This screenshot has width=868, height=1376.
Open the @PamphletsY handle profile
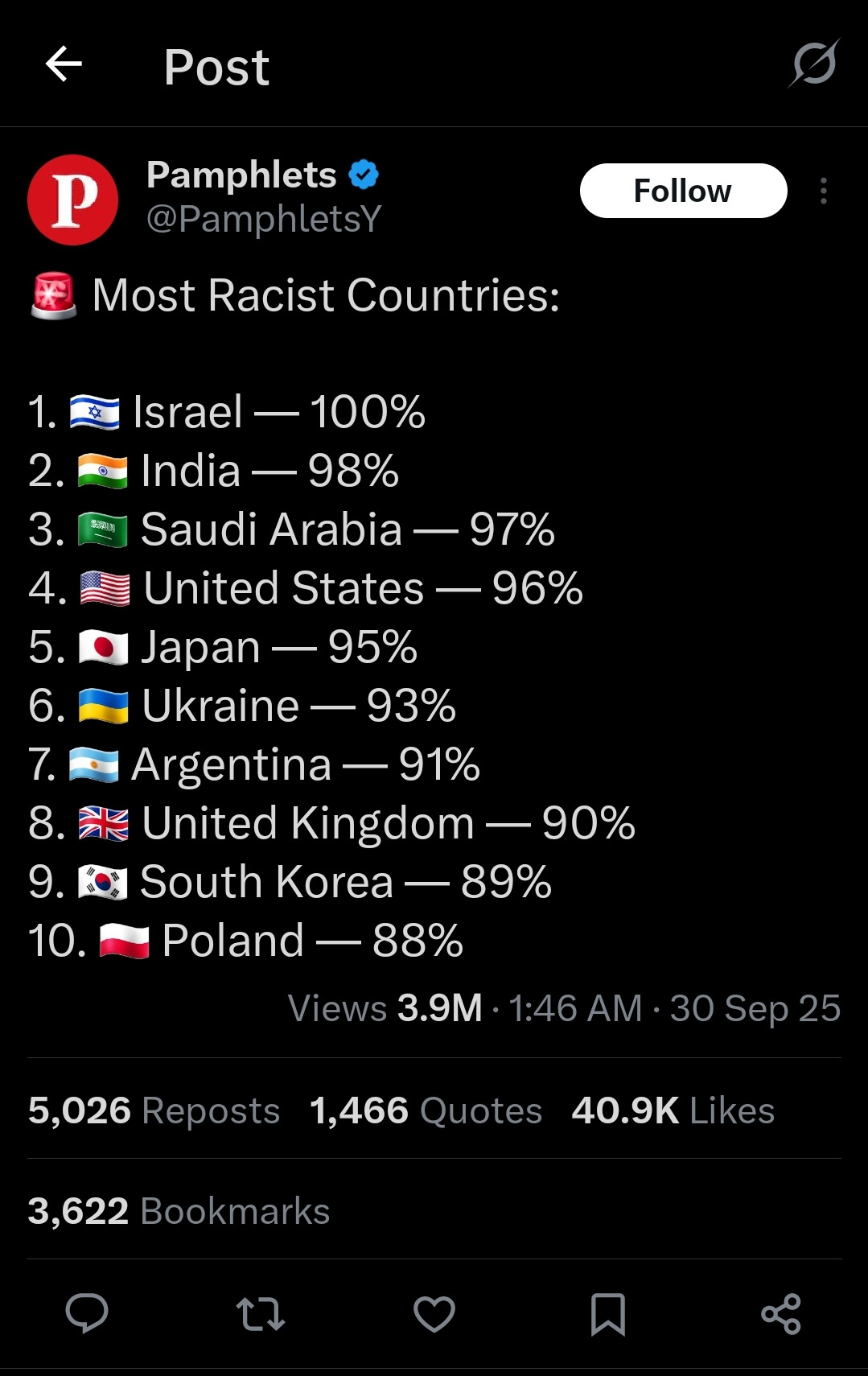[x=264, y=218]
